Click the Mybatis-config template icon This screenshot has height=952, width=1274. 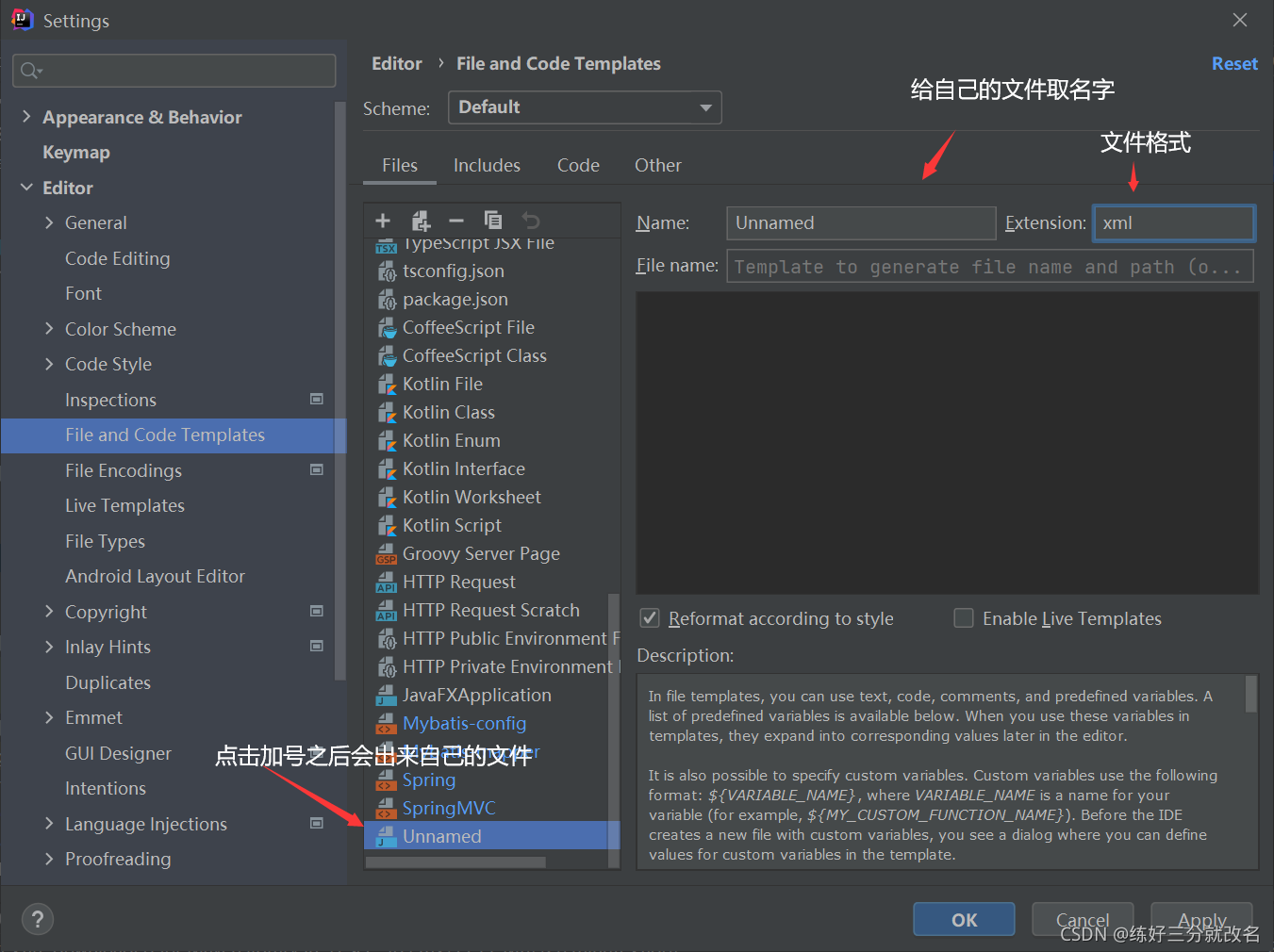(387, 724)
